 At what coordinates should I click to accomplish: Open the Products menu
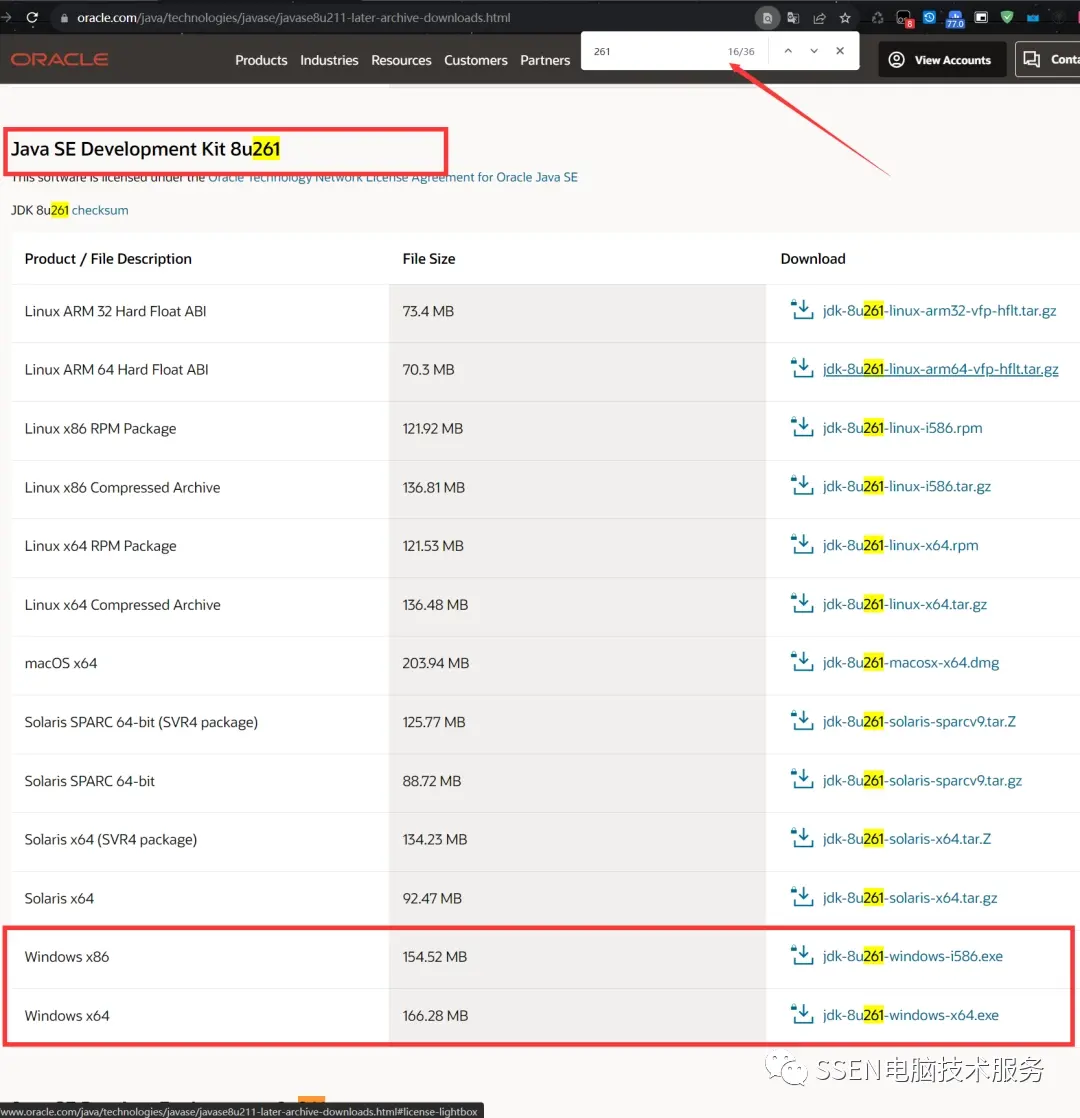261,60
